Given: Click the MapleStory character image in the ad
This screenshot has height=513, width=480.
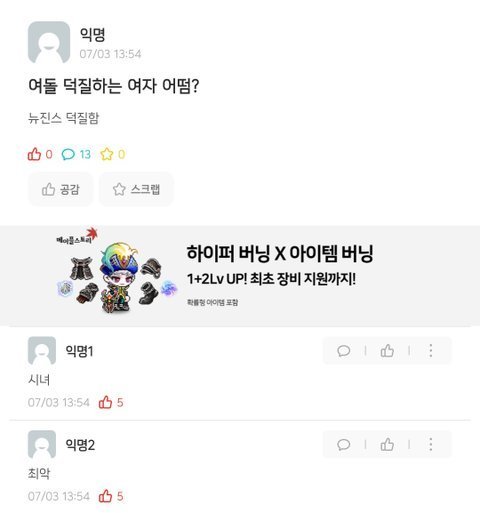Looking at the screenshot, I should pos(117,276).
